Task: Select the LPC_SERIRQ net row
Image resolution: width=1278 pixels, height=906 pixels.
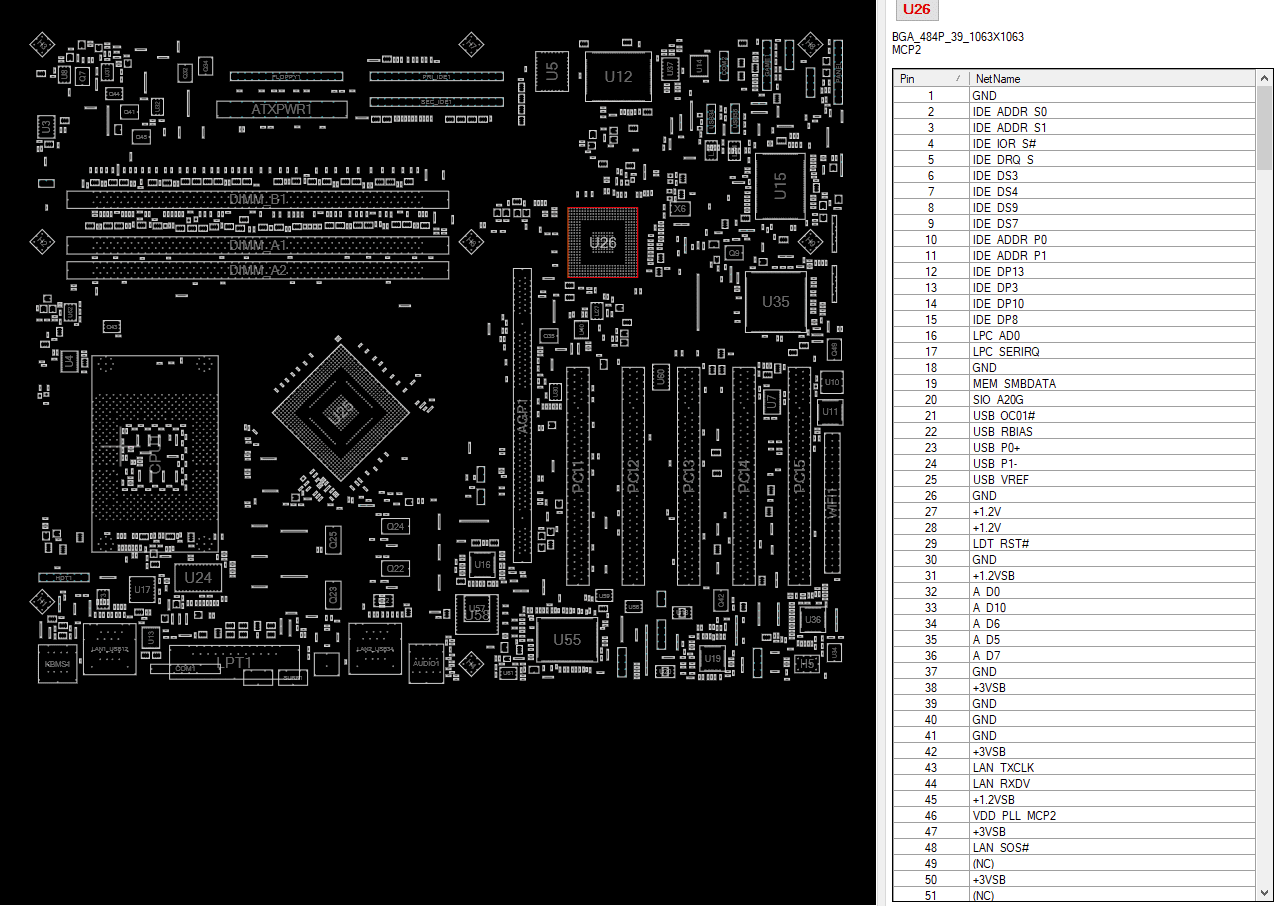Action: [x=1075, y=352]
